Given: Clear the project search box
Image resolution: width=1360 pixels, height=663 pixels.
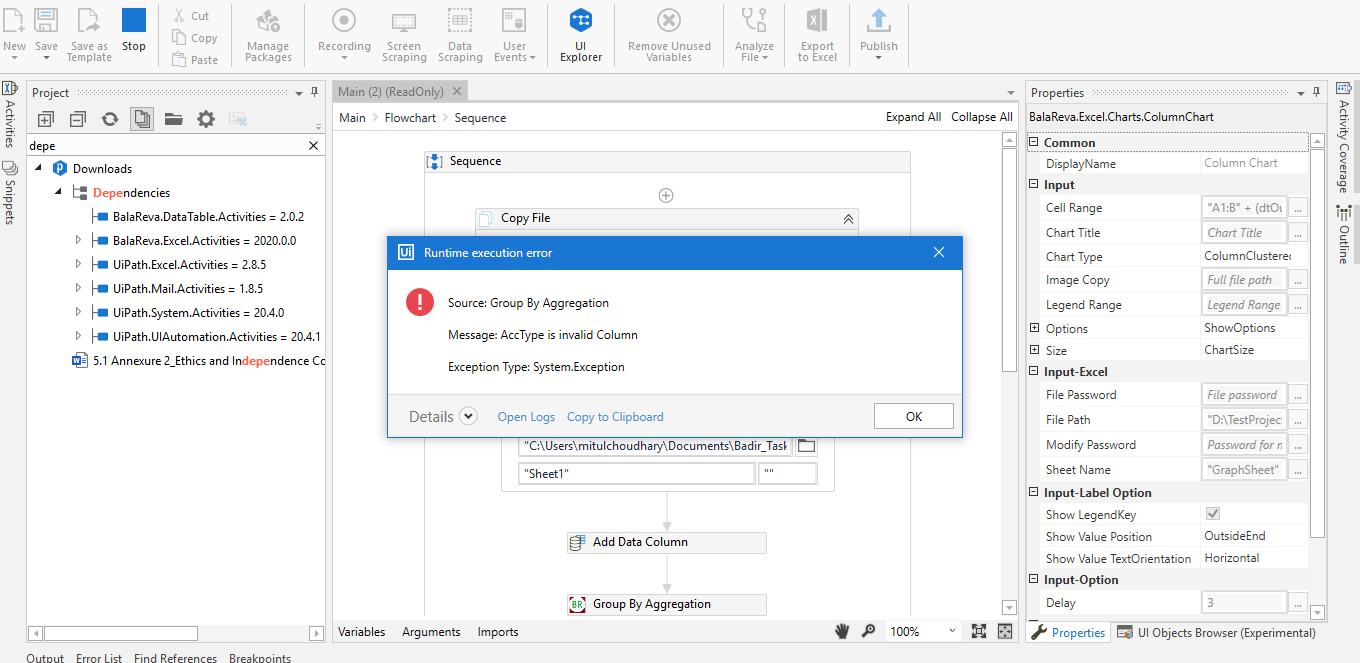Looking at the screenshot, I should (x=313, y=146).
